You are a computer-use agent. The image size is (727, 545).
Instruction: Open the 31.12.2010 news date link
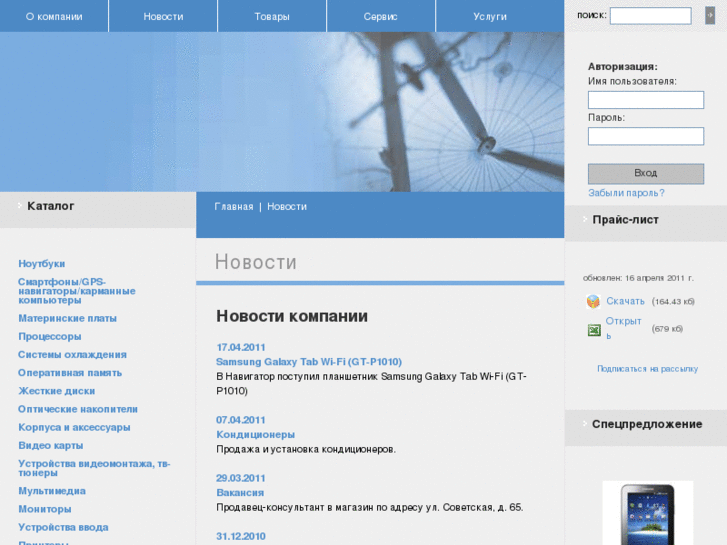point(241,537)
